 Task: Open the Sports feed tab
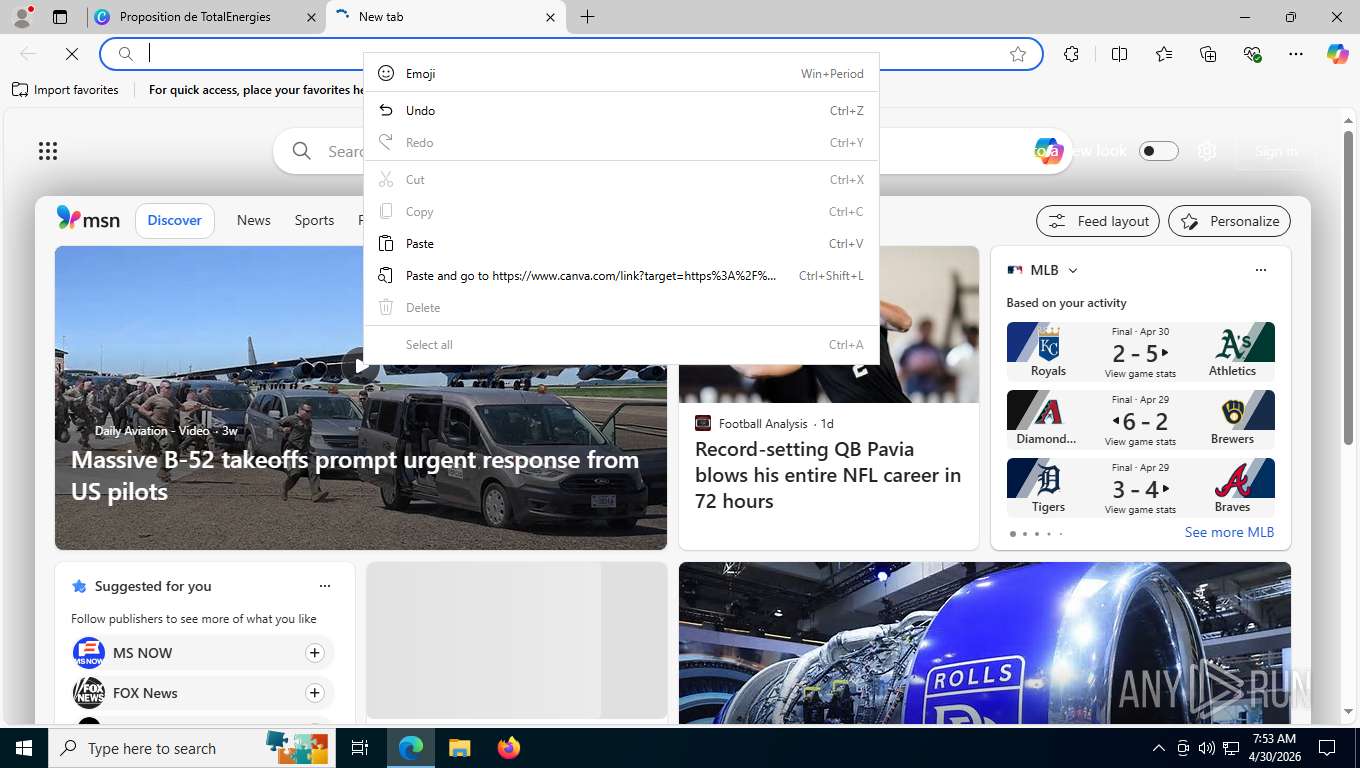pos(314,220)
